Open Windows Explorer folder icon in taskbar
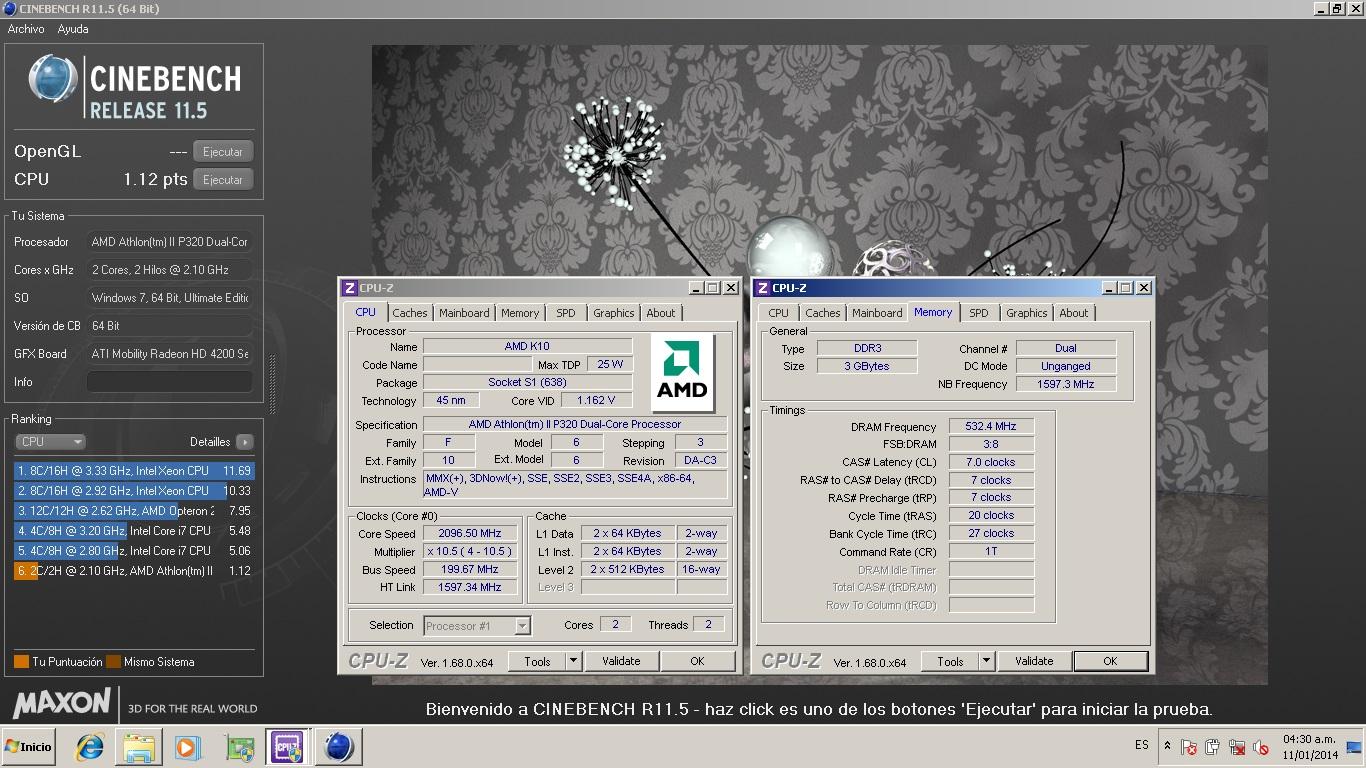The height and width of the screenshot is (768, 1366). tap(139, 747)
